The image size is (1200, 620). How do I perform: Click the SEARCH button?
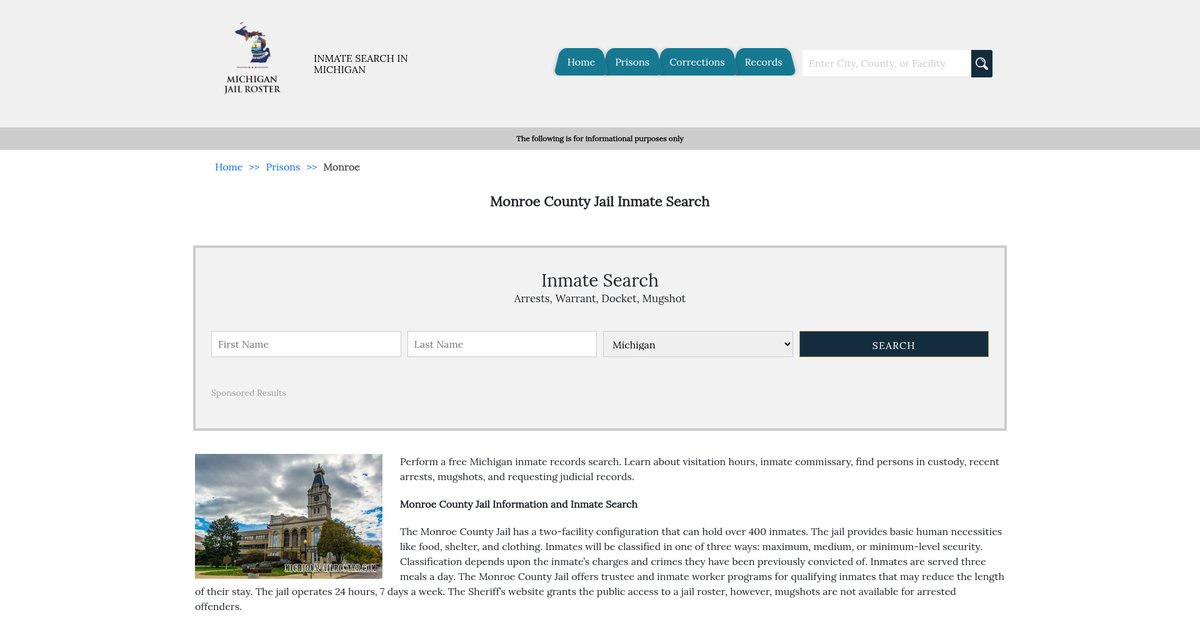click(x=894, y=344)
